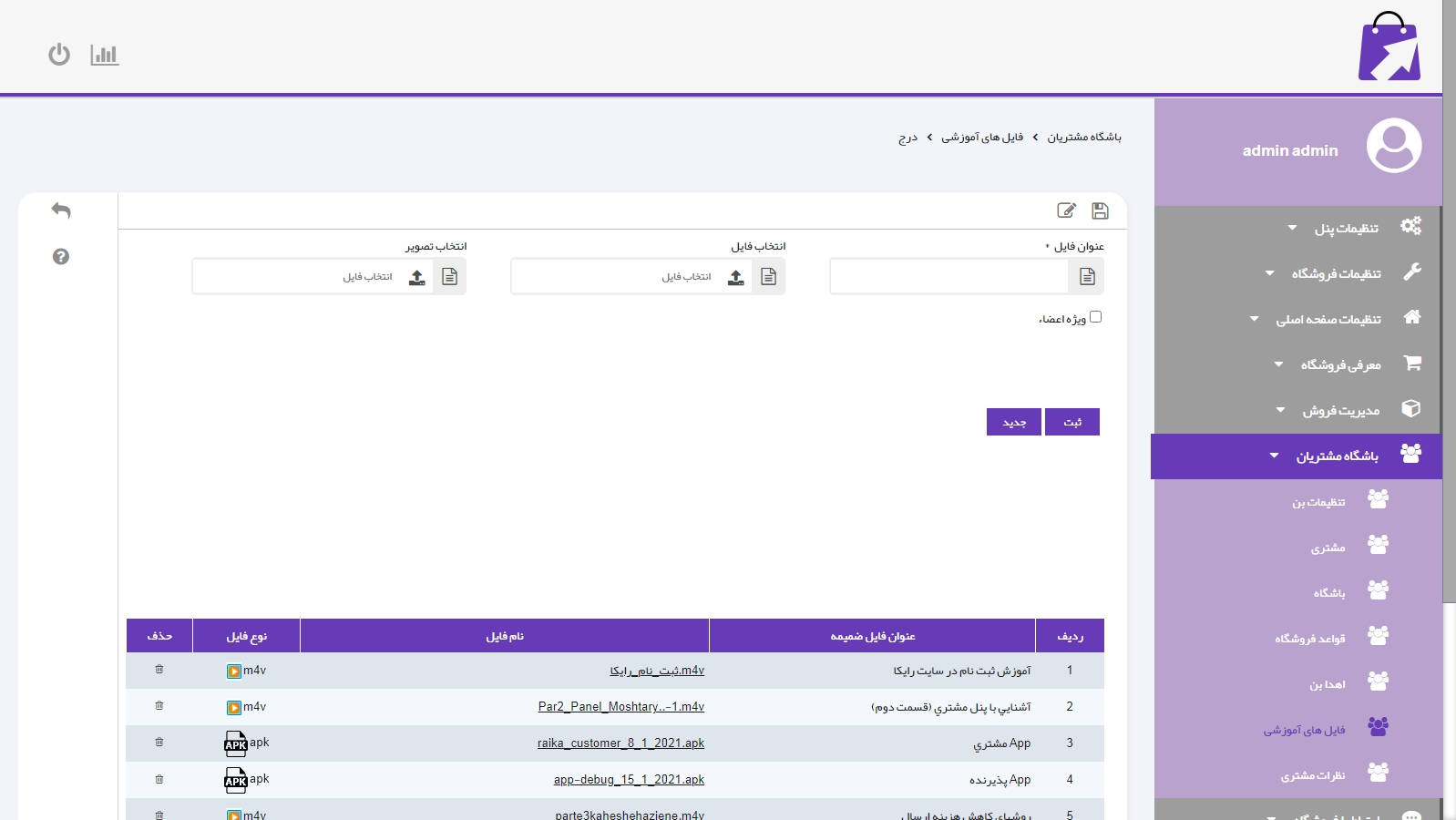Image resolution: width=1456 pixels, height=820 pixels.
Task: Click the admin user avatar
Action: pos(1394,145)
